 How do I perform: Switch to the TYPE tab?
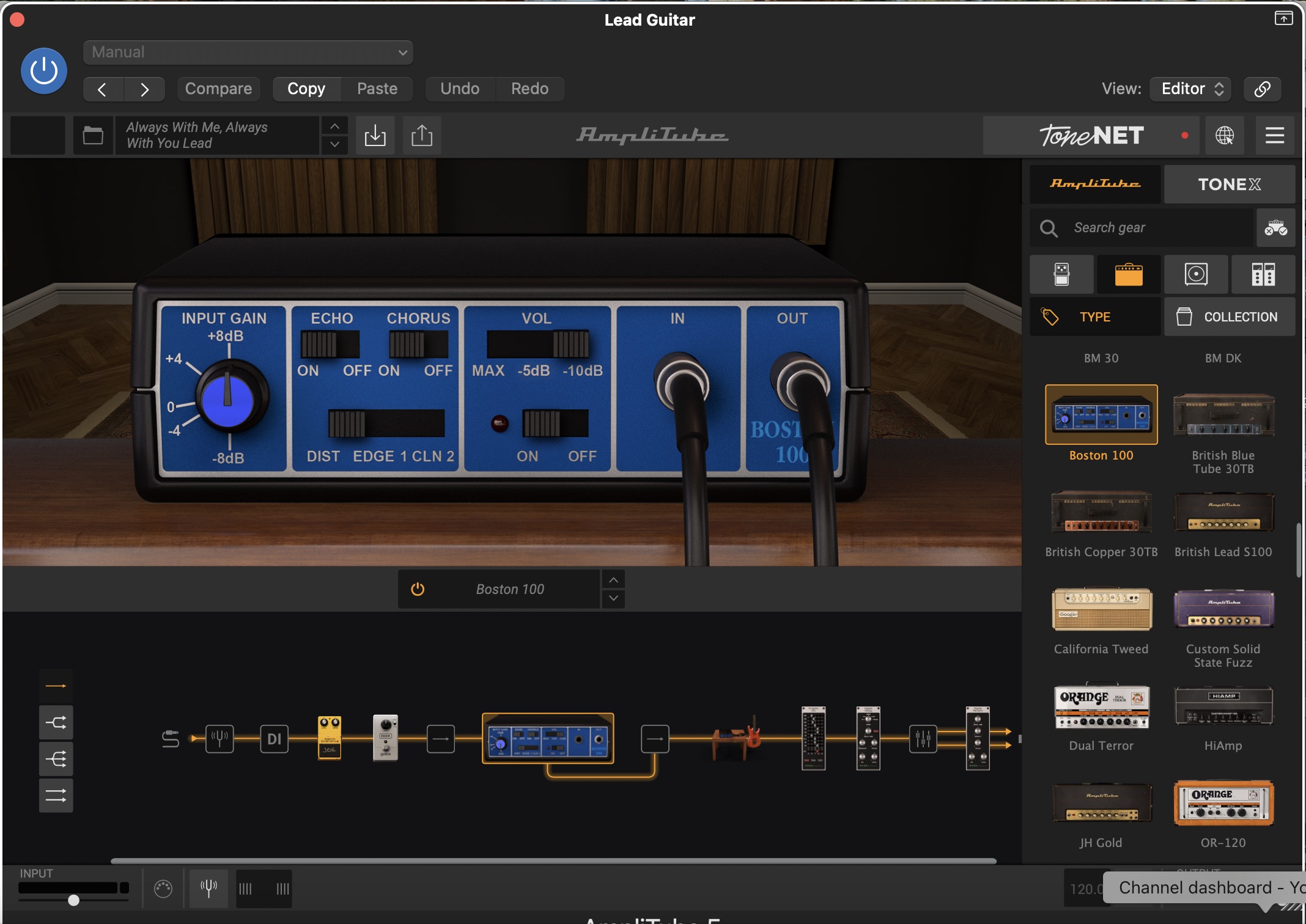pyautogui.click(x=1095, y=317)
